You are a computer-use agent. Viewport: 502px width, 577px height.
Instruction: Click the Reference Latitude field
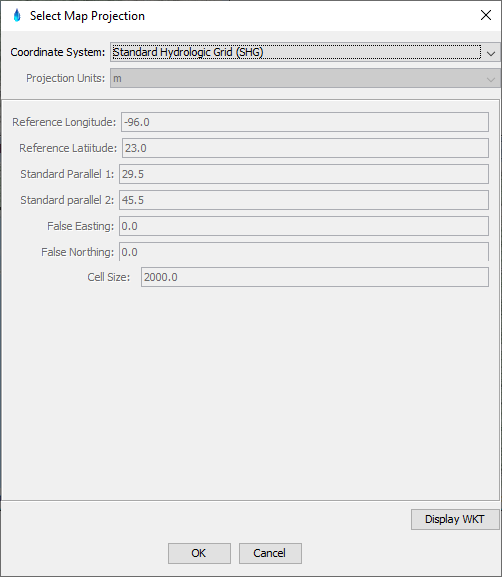[305, 148]
